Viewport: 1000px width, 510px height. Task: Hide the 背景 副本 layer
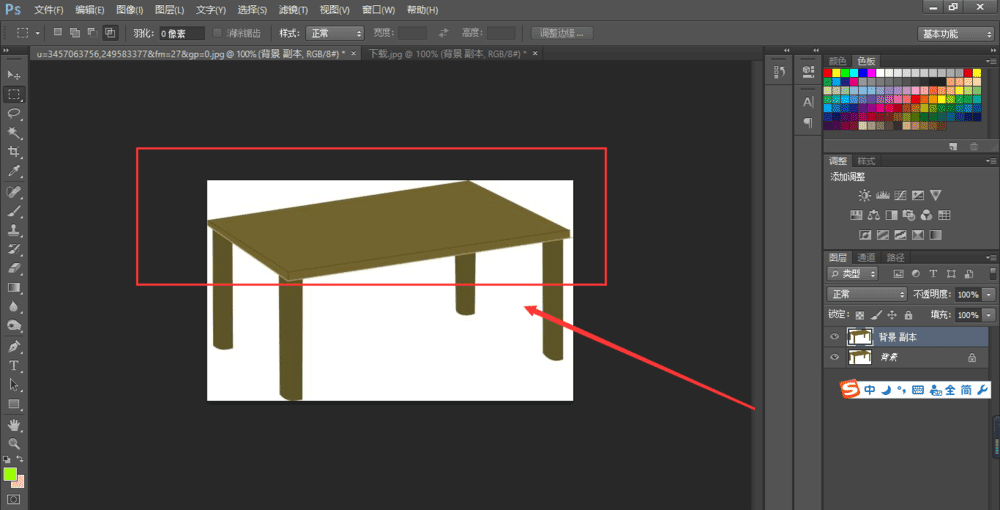pos(835,337)
